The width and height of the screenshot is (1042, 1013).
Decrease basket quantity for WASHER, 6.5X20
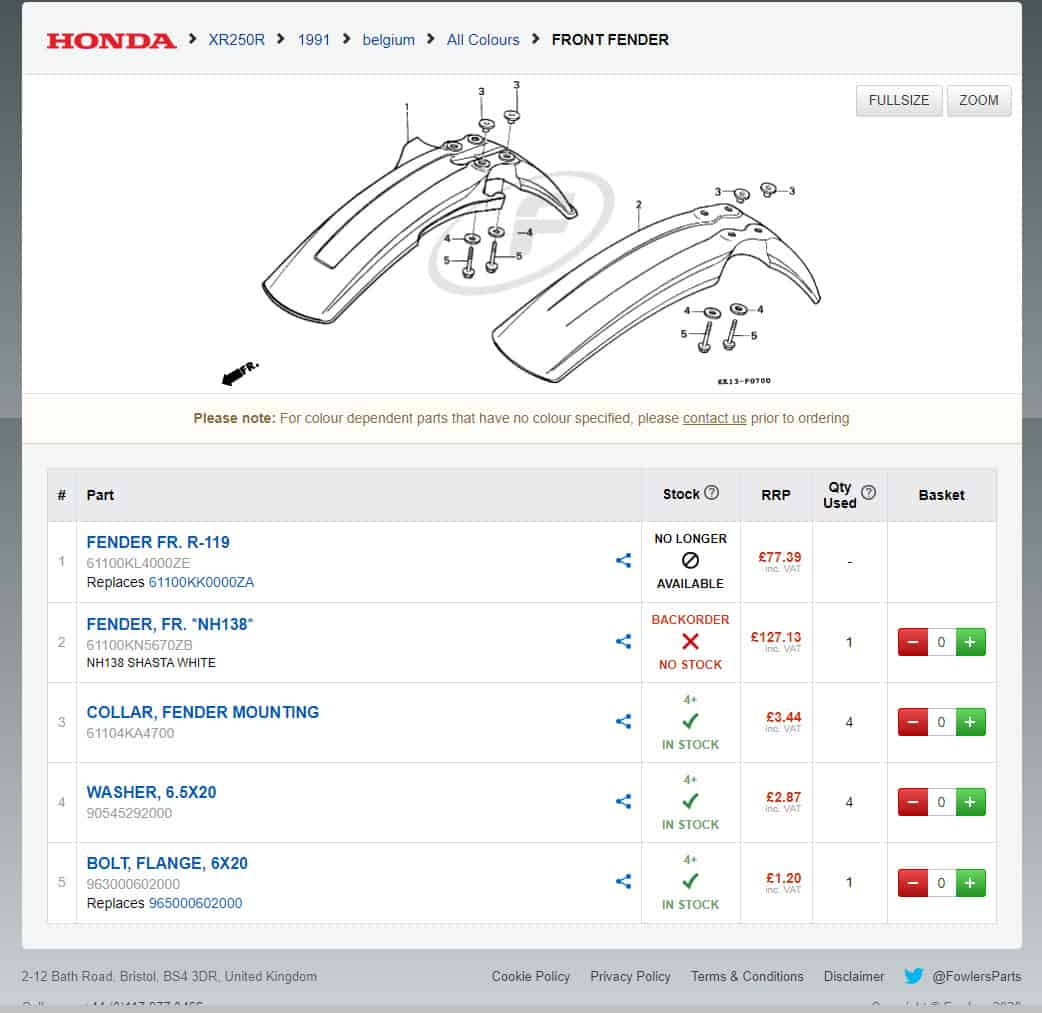pos(912,802)
